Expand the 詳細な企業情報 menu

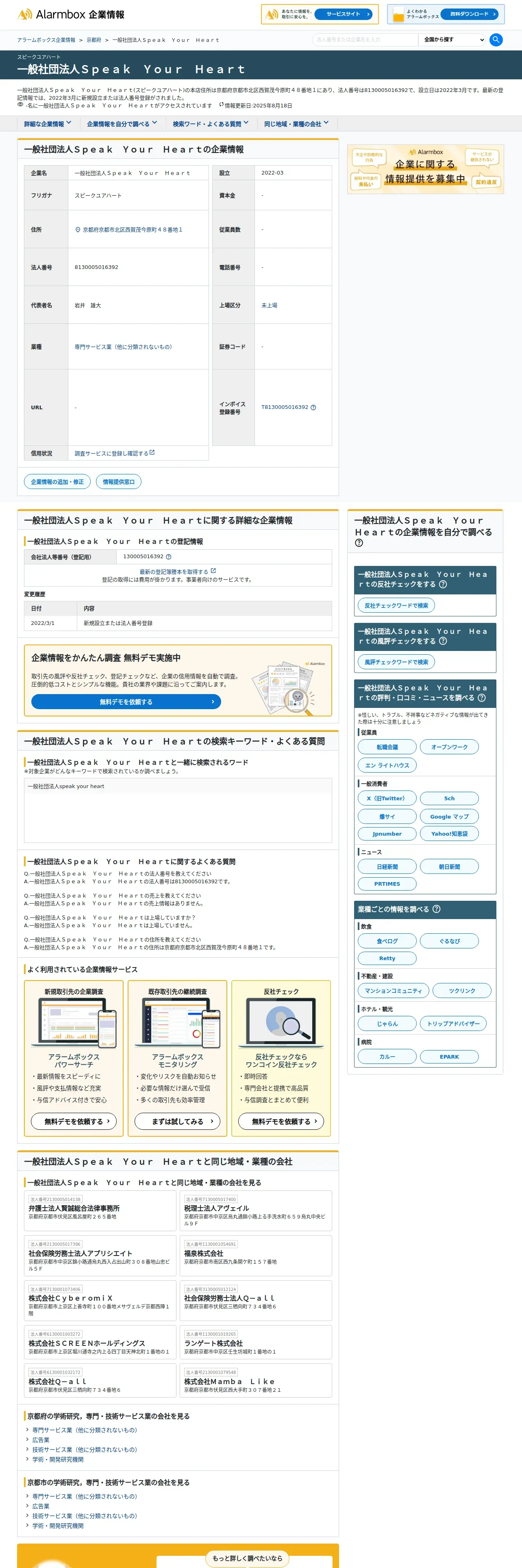click(48, 124)
